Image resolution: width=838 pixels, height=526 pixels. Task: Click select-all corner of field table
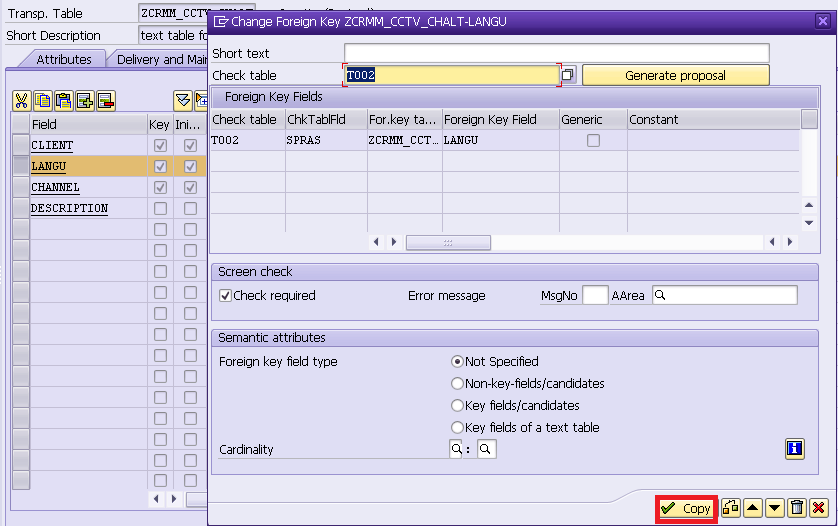pyautogui.click(x=21, y=124)
